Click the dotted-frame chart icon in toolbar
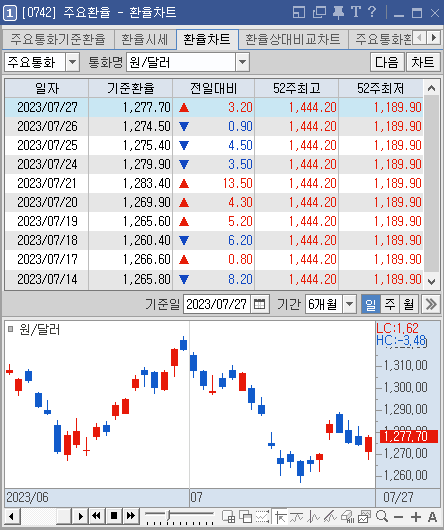 point(263,516)
